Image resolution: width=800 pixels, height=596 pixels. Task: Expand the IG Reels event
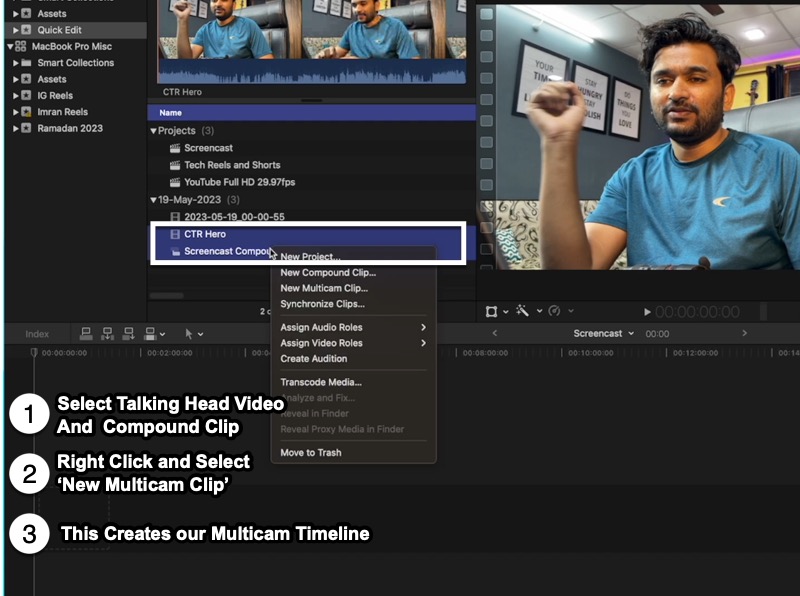[x=16, y=95]
